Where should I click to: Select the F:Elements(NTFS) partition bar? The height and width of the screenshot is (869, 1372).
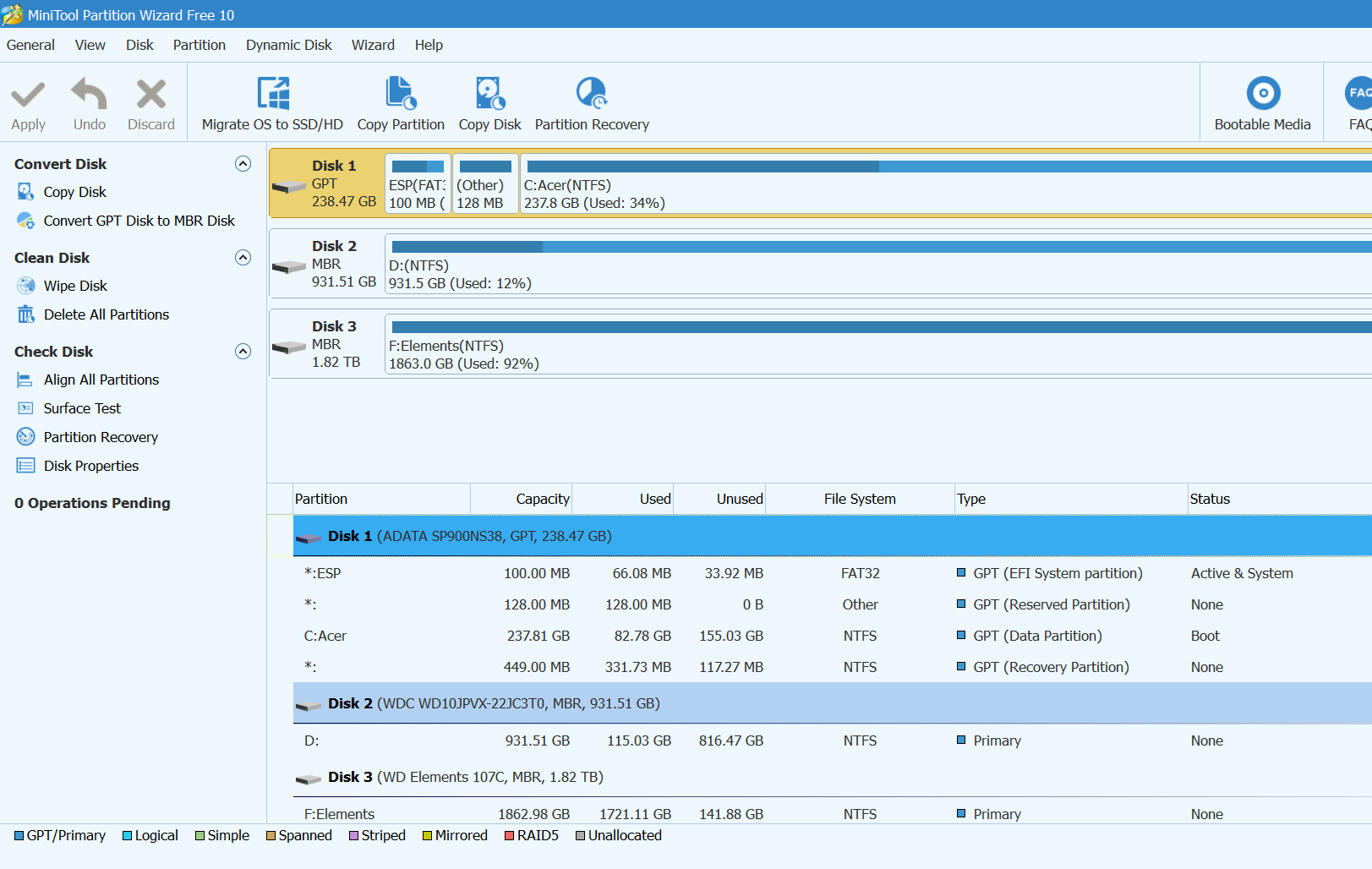(x=878, y=344)
